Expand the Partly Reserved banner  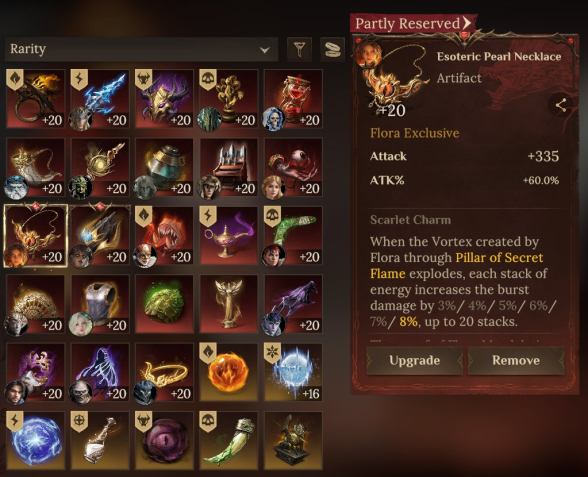click(413, 24)
